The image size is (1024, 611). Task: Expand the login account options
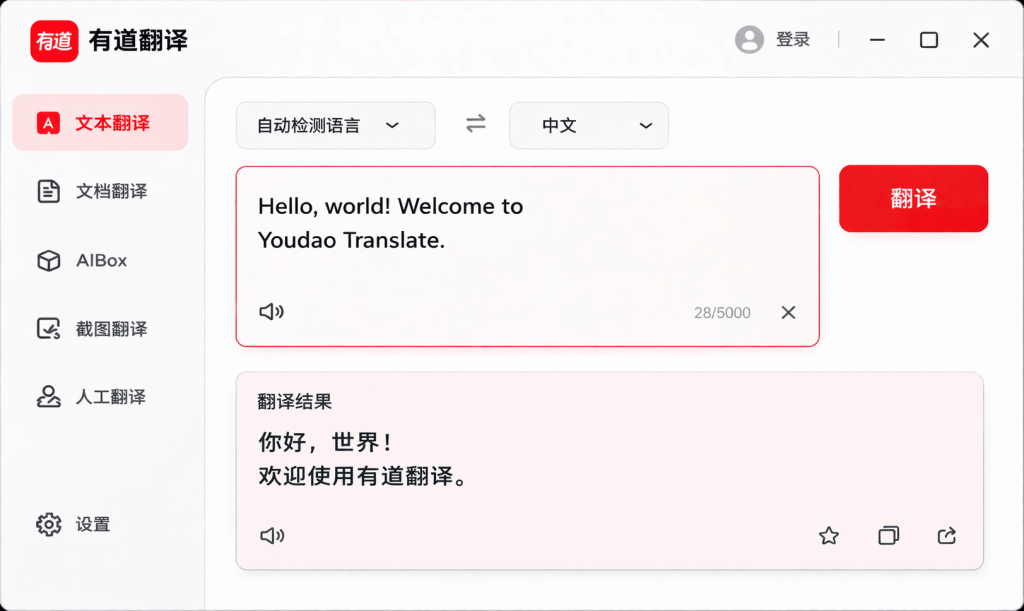749,40
